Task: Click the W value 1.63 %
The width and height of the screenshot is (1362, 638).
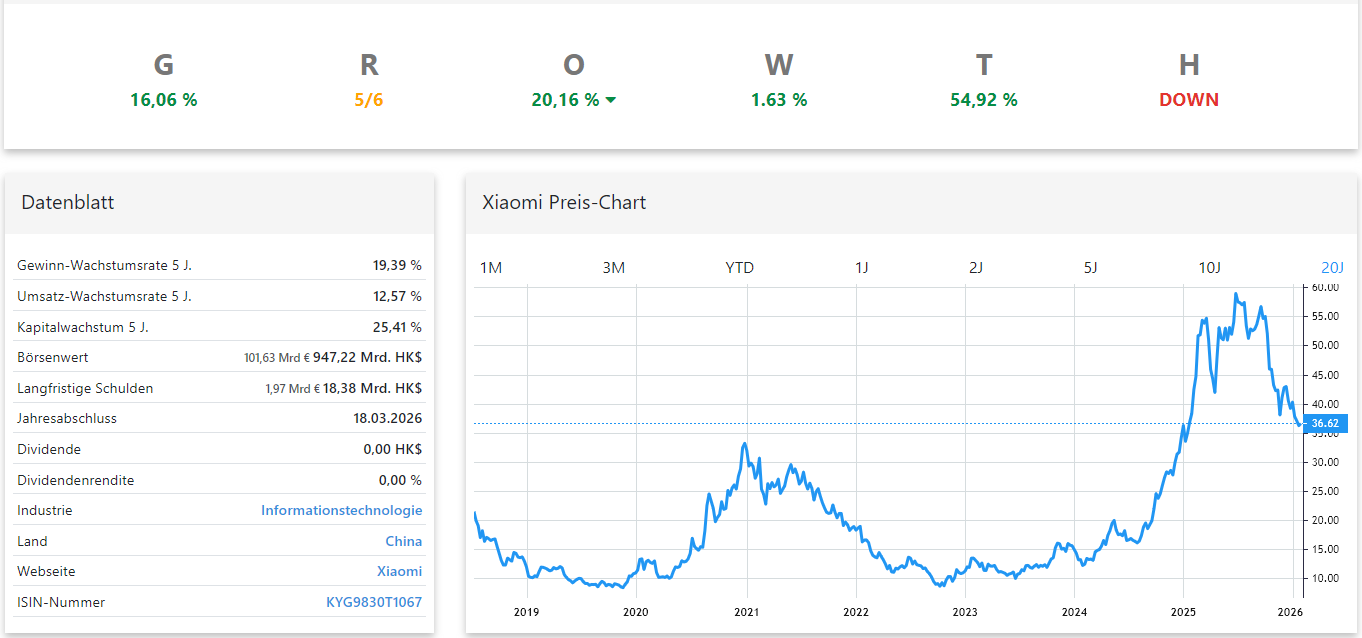Action: (x=778, y=100)
